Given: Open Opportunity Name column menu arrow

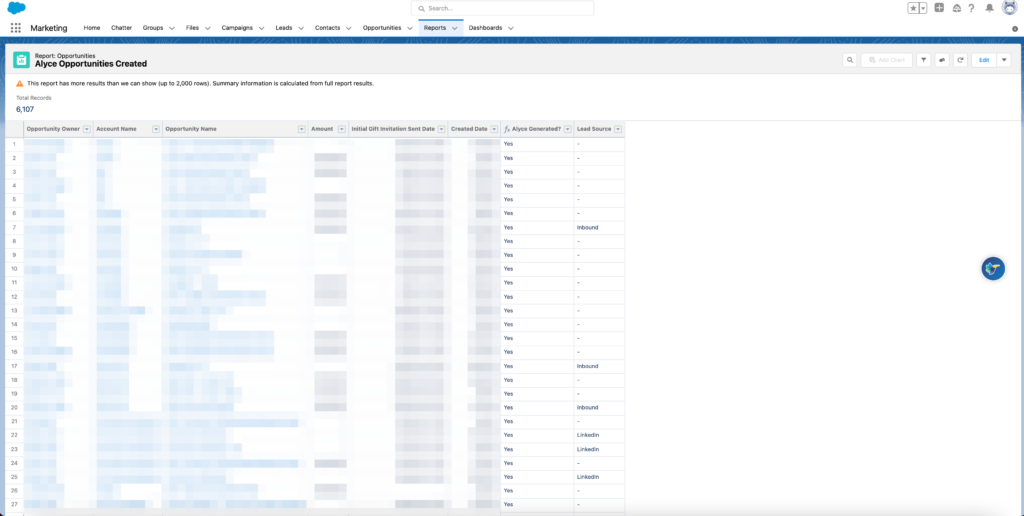Looking at the screenshot, I should [x=302, y=129].
